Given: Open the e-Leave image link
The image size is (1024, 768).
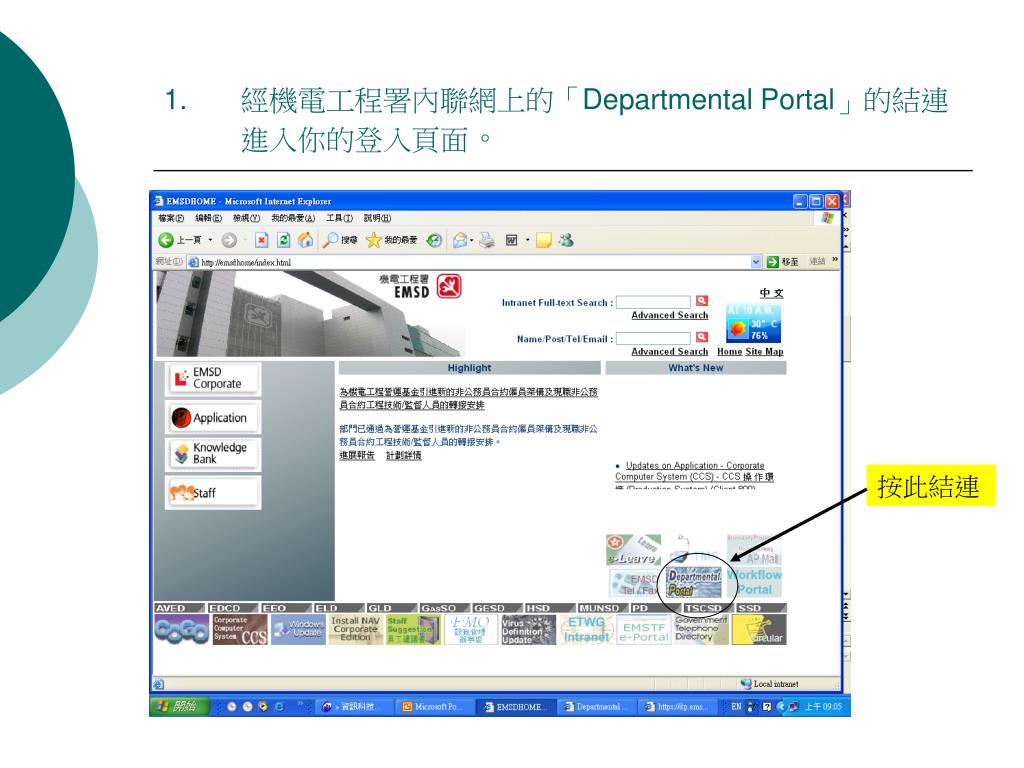Looking at the screenshot, I should 633,550.
